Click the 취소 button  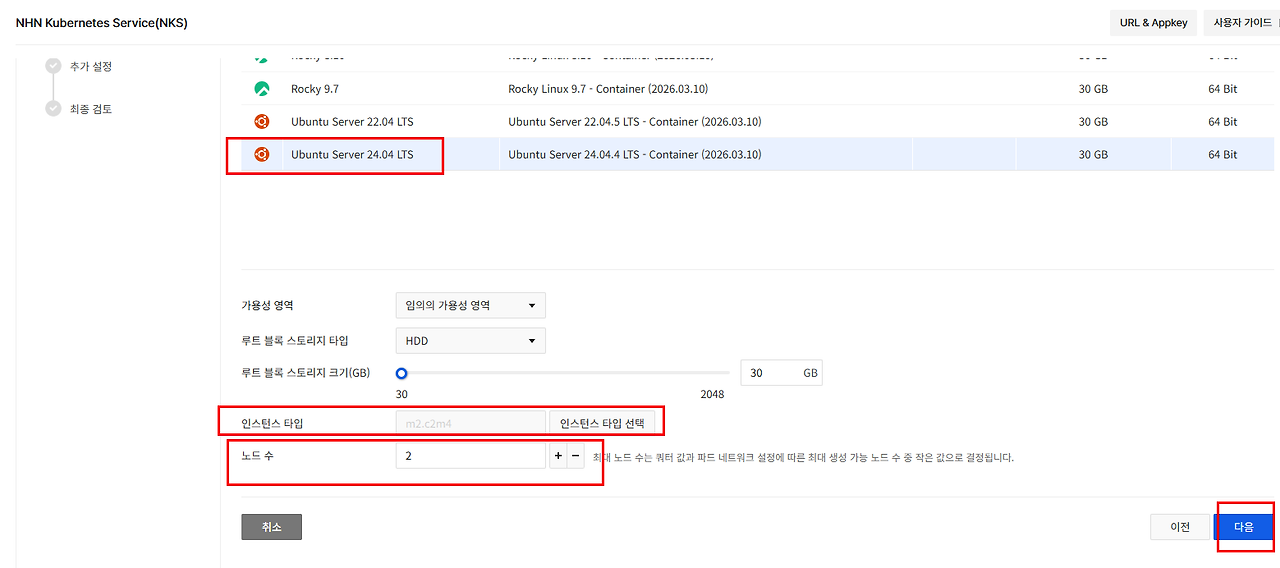(271, 527)
